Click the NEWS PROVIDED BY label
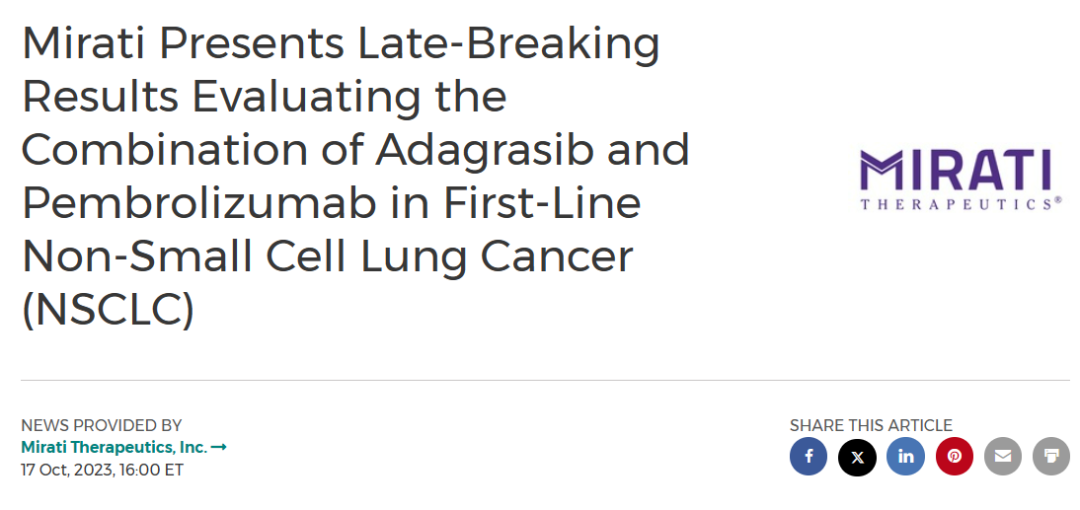Image resolution: width=1080 pixels, height=510 pixels. pos(101,425)
